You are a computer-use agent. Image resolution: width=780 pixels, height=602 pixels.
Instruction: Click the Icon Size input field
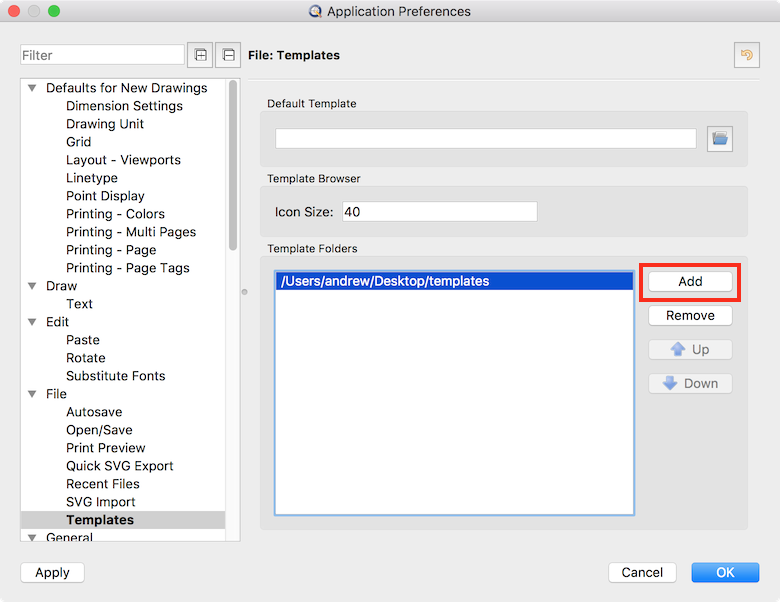coord(439,212)
